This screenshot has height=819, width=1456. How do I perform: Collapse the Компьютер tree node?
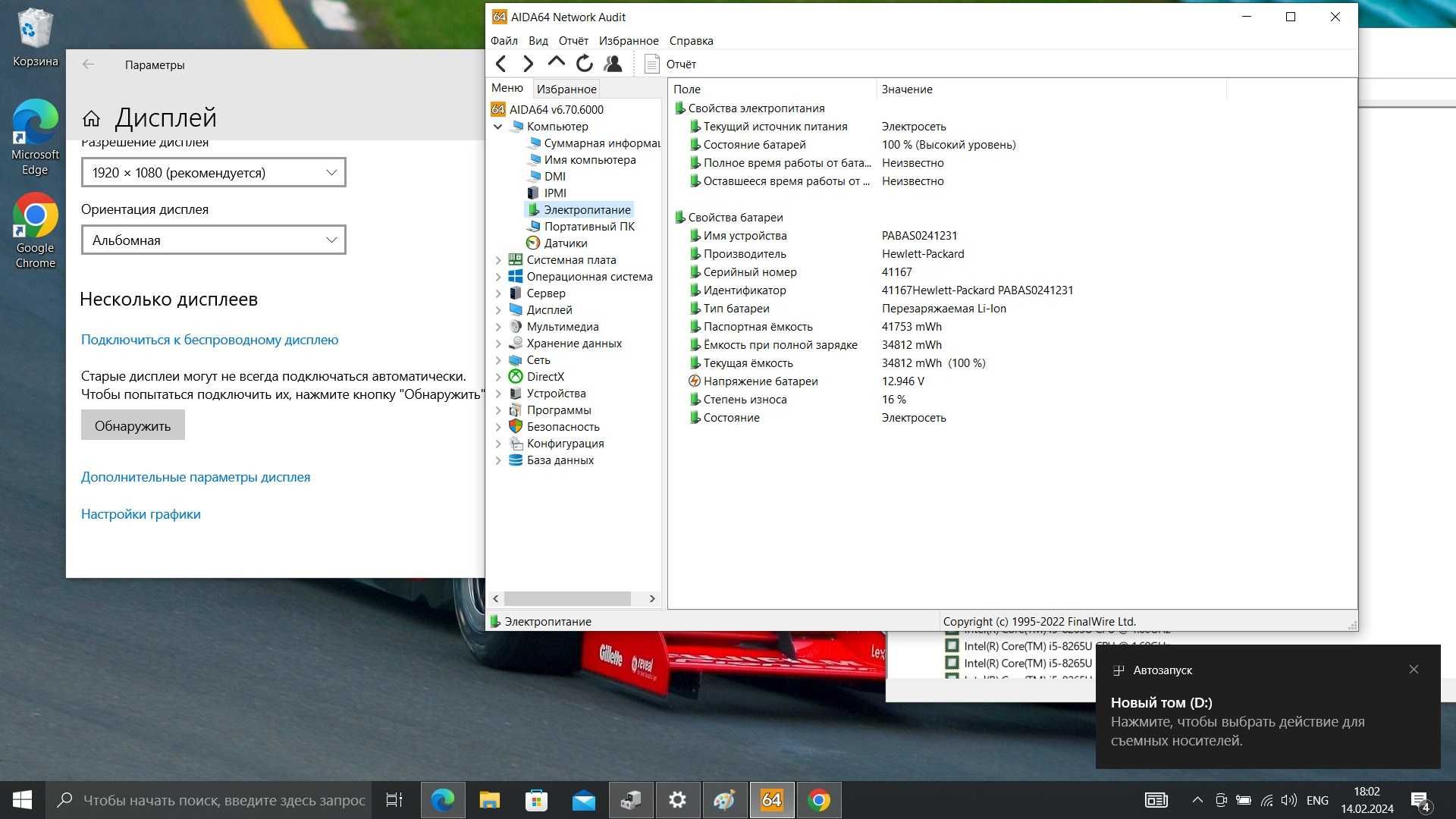tap(497, 127)
